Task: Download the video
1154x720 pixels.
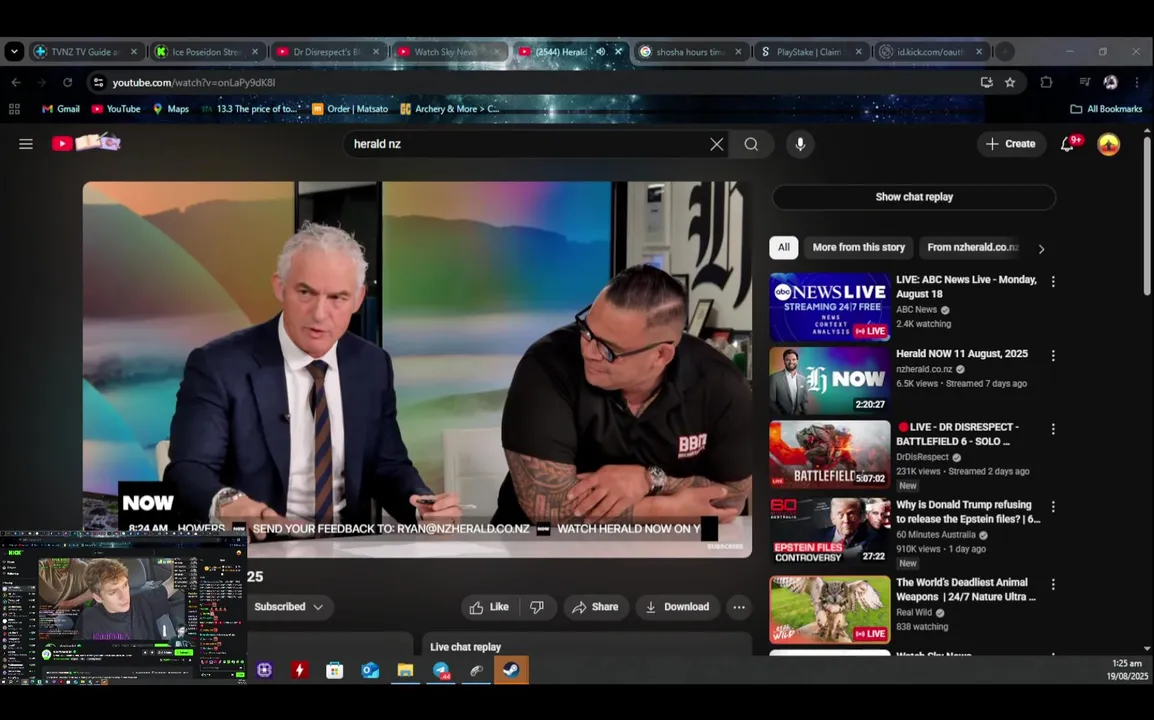Action: point(677,607)
